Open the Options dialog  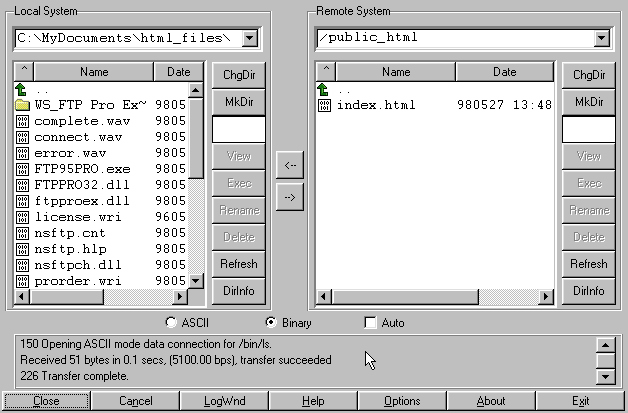click(x=402, y=401)
